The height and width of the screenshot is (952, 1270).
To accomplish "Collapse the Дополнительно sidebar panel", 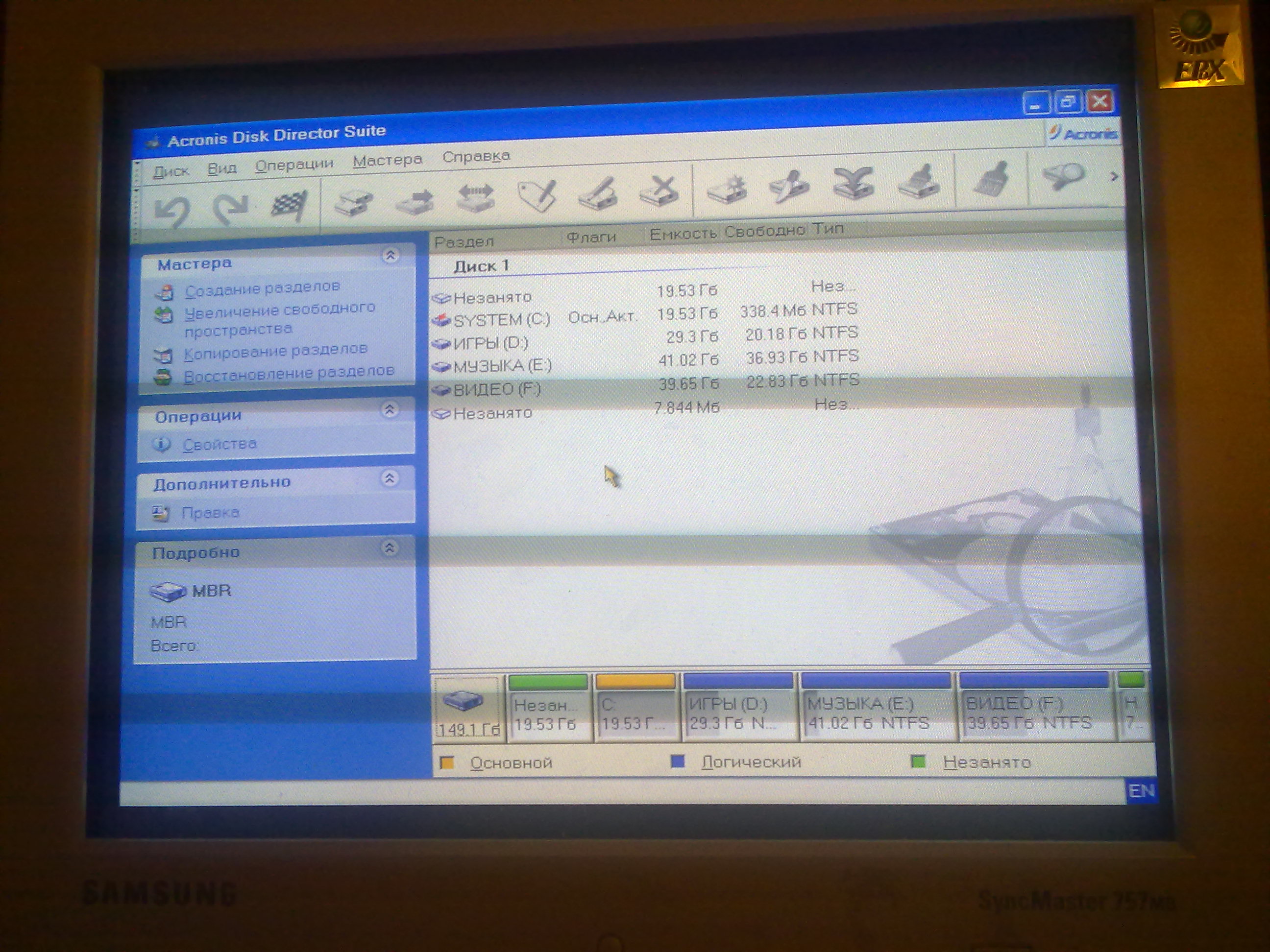I will point(390,478).
